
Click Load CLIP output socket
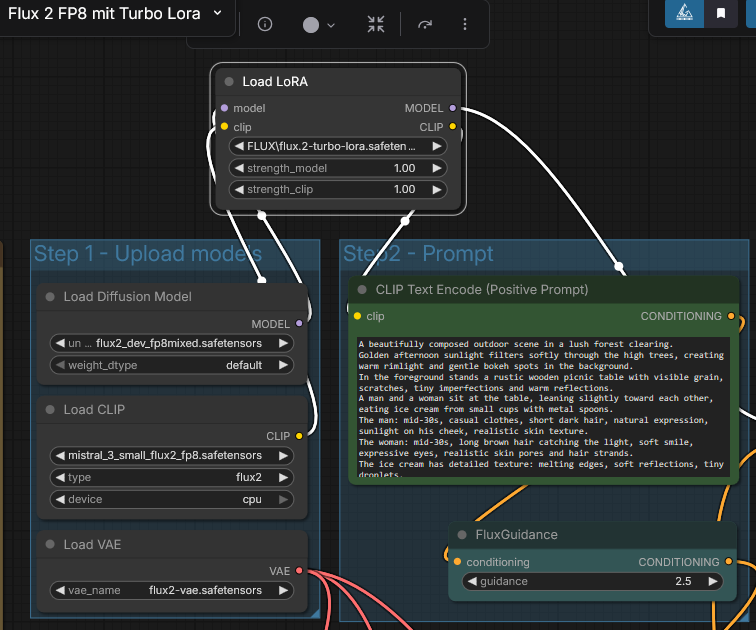pos(299,436)
